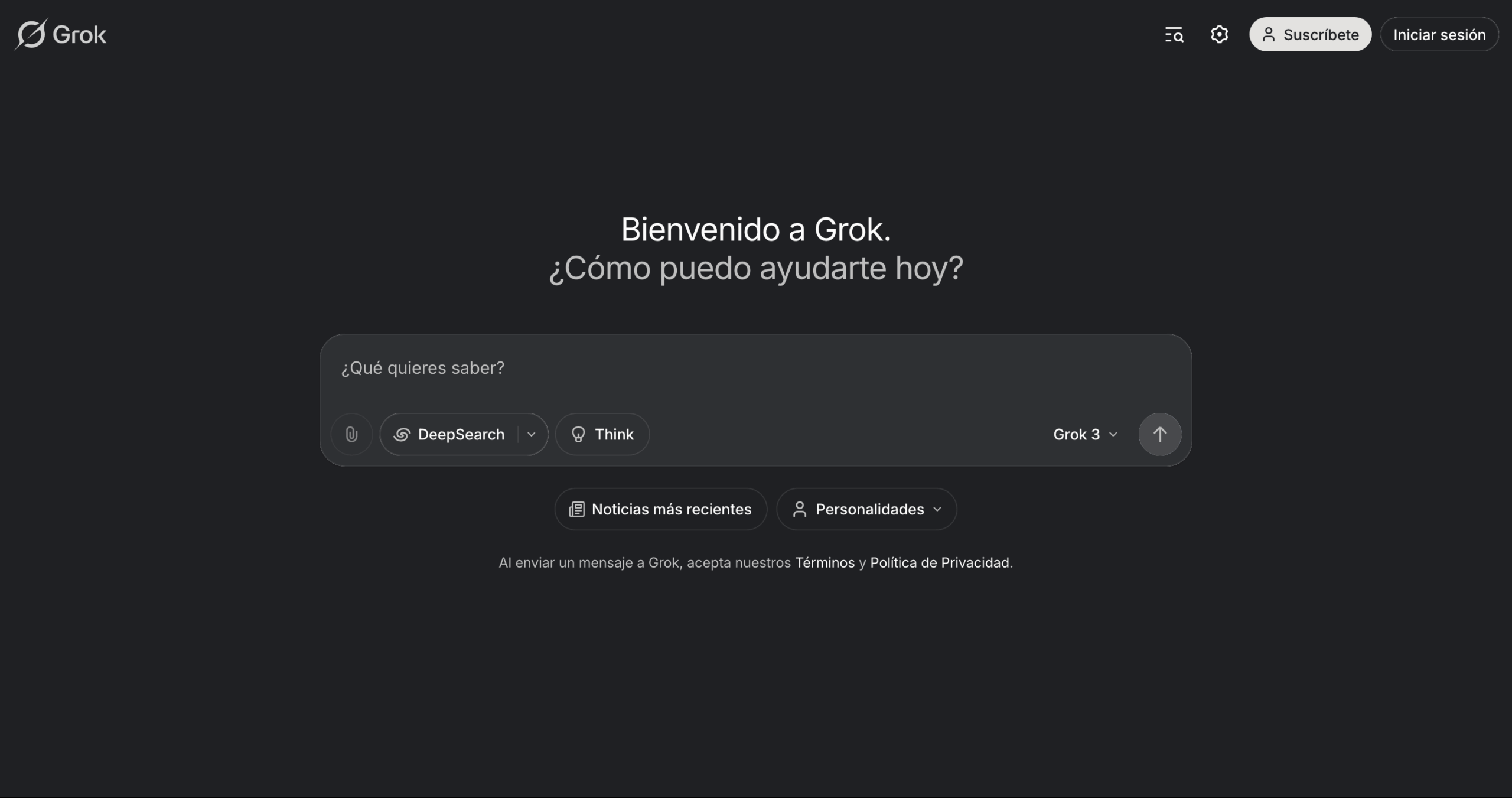Open the Política de Privacidad link
1512x798 pixels.
click(x=940, y=562)
